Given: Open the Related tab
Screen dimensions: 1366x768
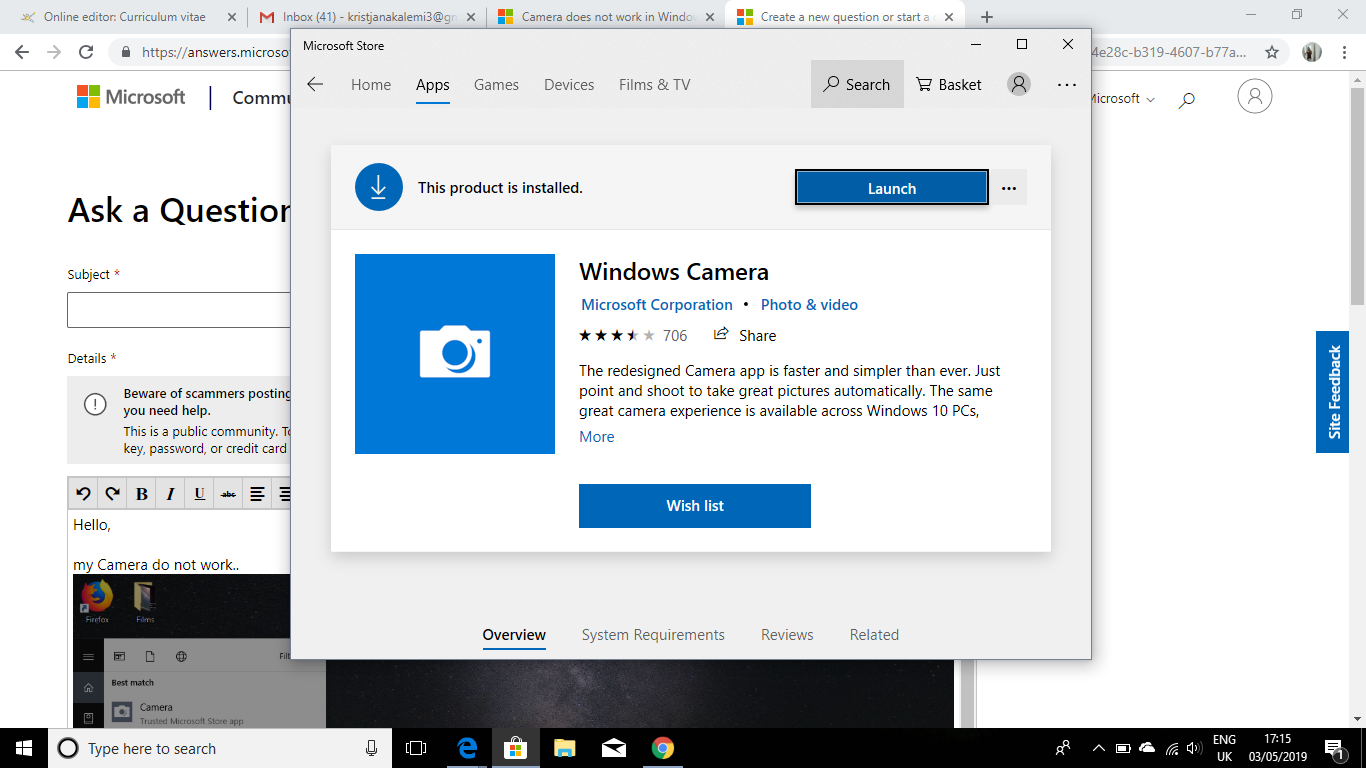Looking at the screenshot, I should [x=874, y=635].
